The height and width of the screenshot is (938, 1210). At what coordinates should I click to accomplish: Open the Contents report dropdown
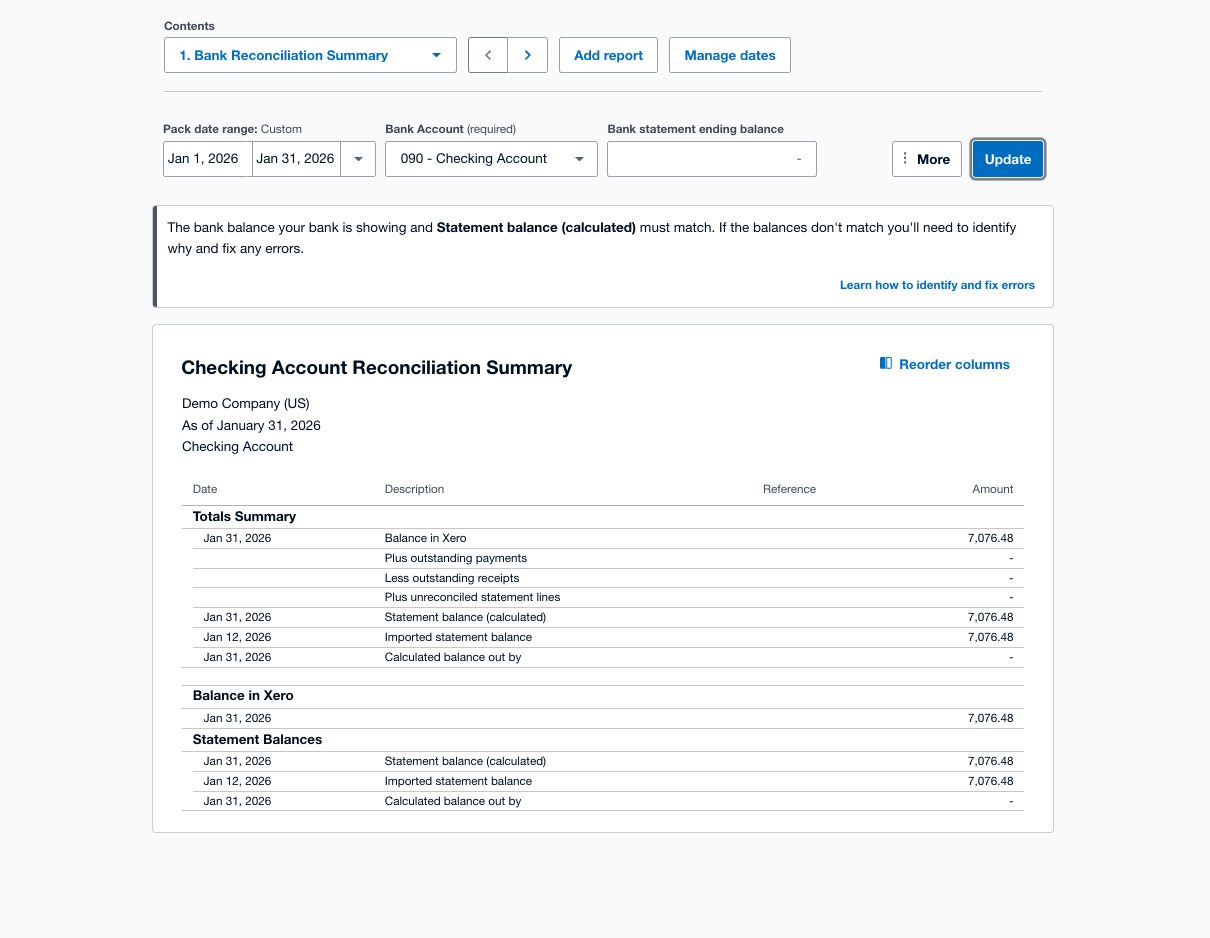tap(310, 55)
